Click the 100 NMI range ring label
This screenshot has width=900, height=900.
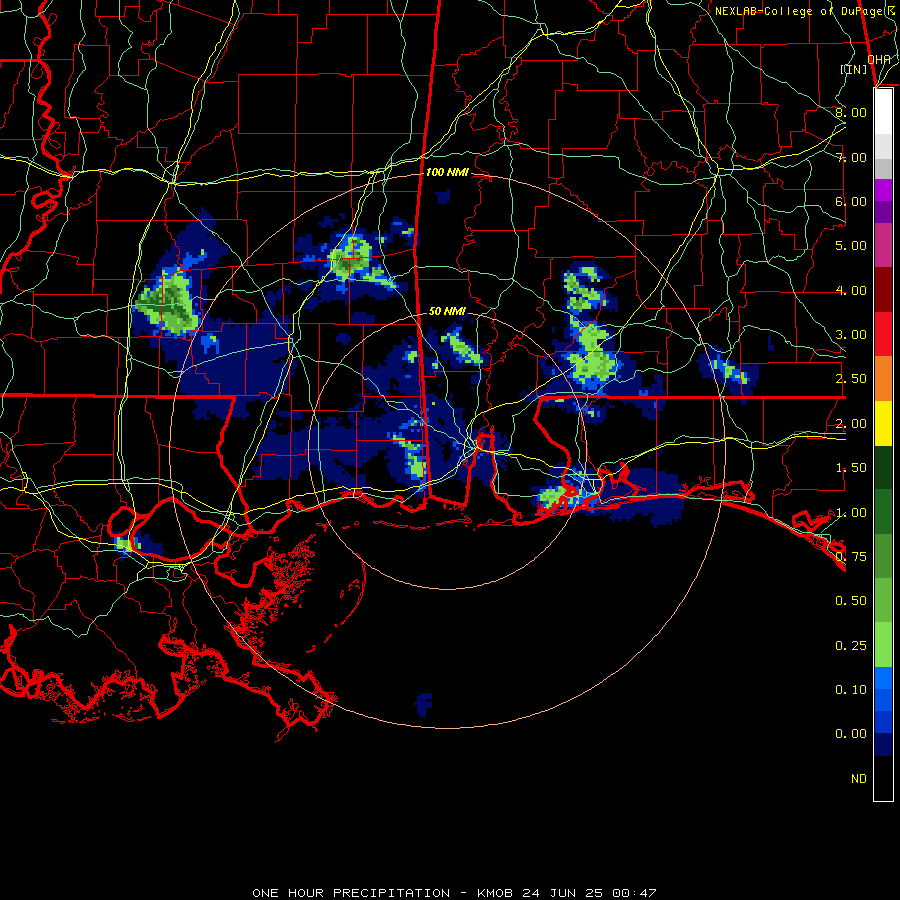[447, 172]
